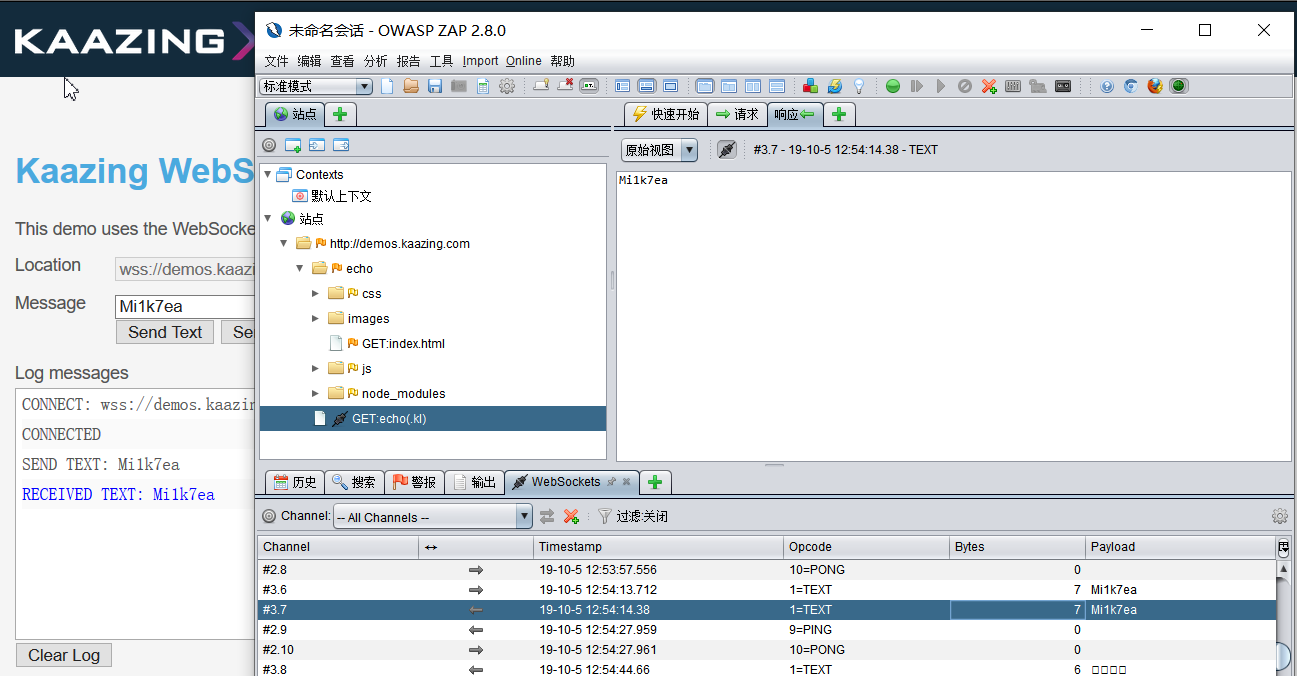Click the add custom breakpoint red X icon
Viewport: 1297px width, 676px height.
point(989,87)
